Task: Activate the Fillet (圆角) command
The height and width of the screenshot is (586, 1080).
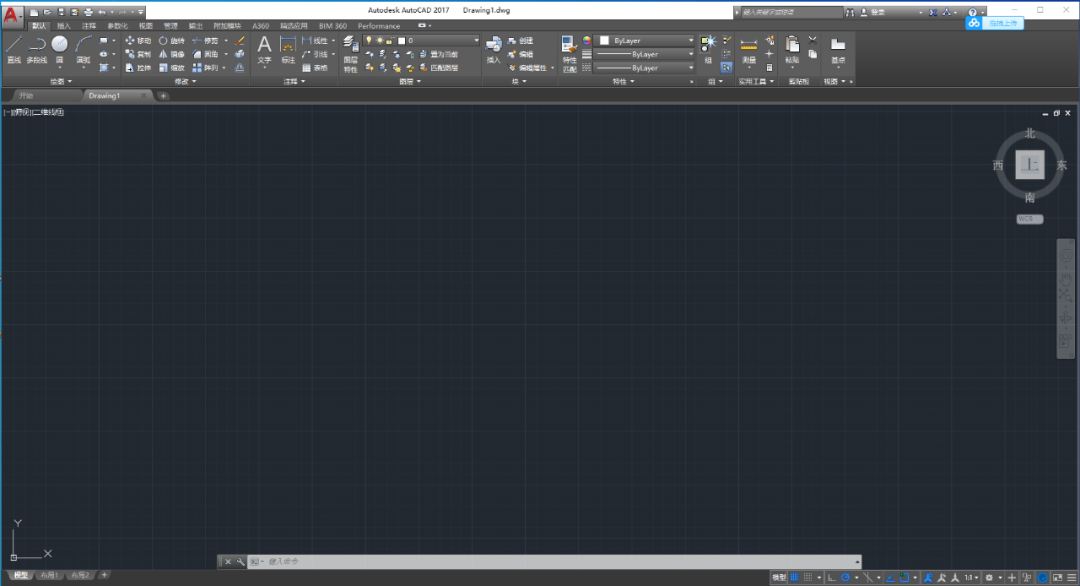Action: pos(205,54)
